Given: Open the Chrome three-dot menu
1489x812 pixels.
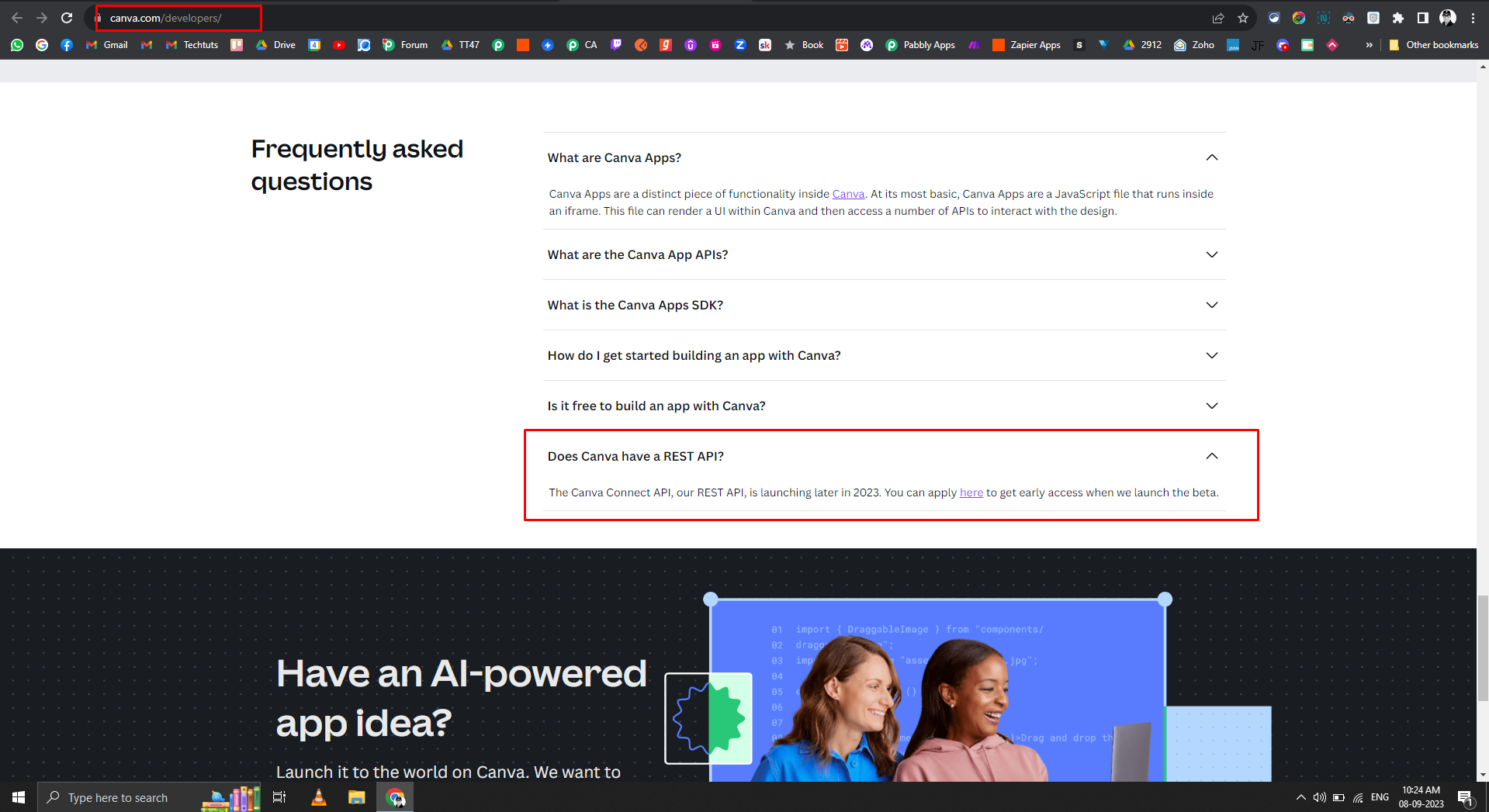Looking at the screenshot, I should pyautogui.click(x=1473, y=18).
